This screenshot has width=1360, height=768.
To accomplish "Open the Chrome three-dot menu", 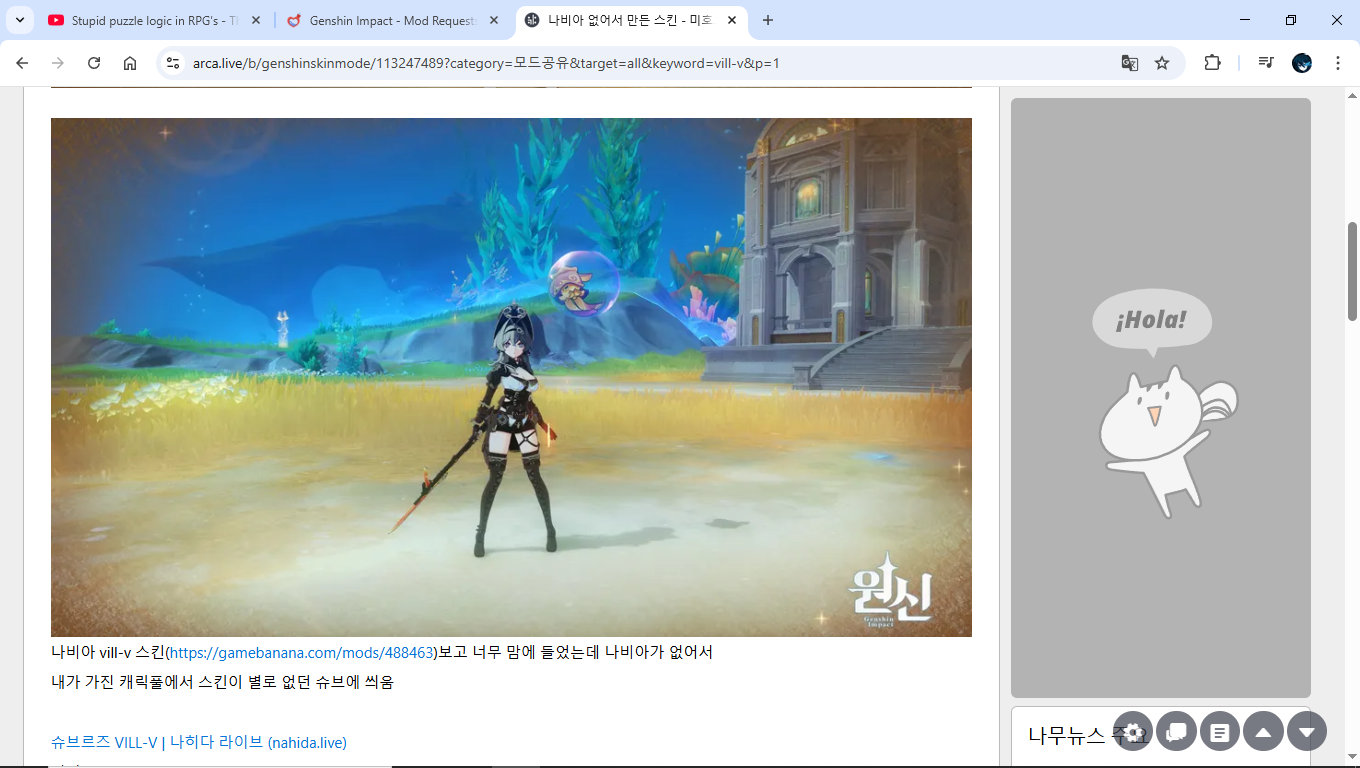I will coord(1338,63).
